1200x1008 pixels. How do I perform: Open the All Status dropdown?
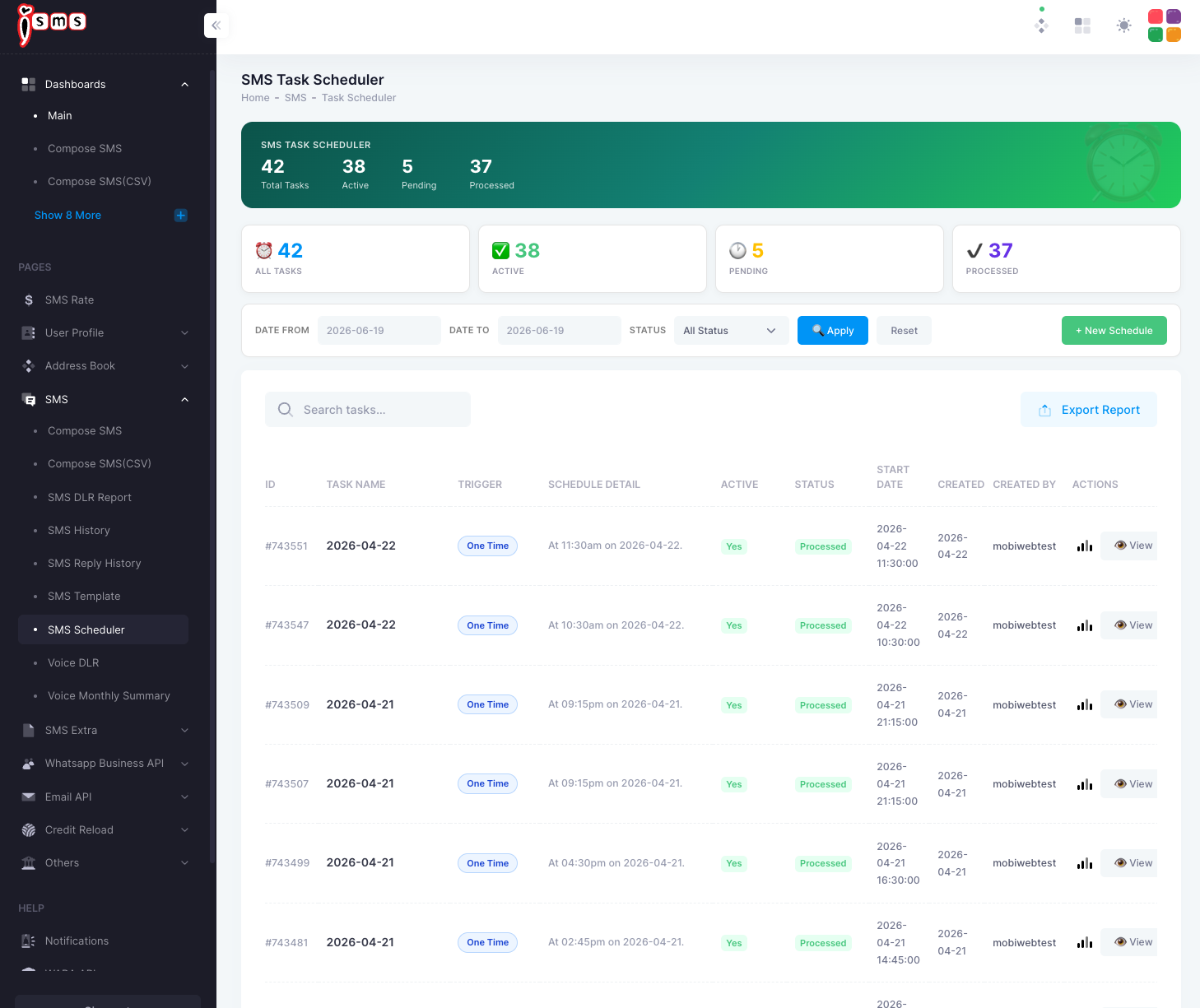coord(731,331)
